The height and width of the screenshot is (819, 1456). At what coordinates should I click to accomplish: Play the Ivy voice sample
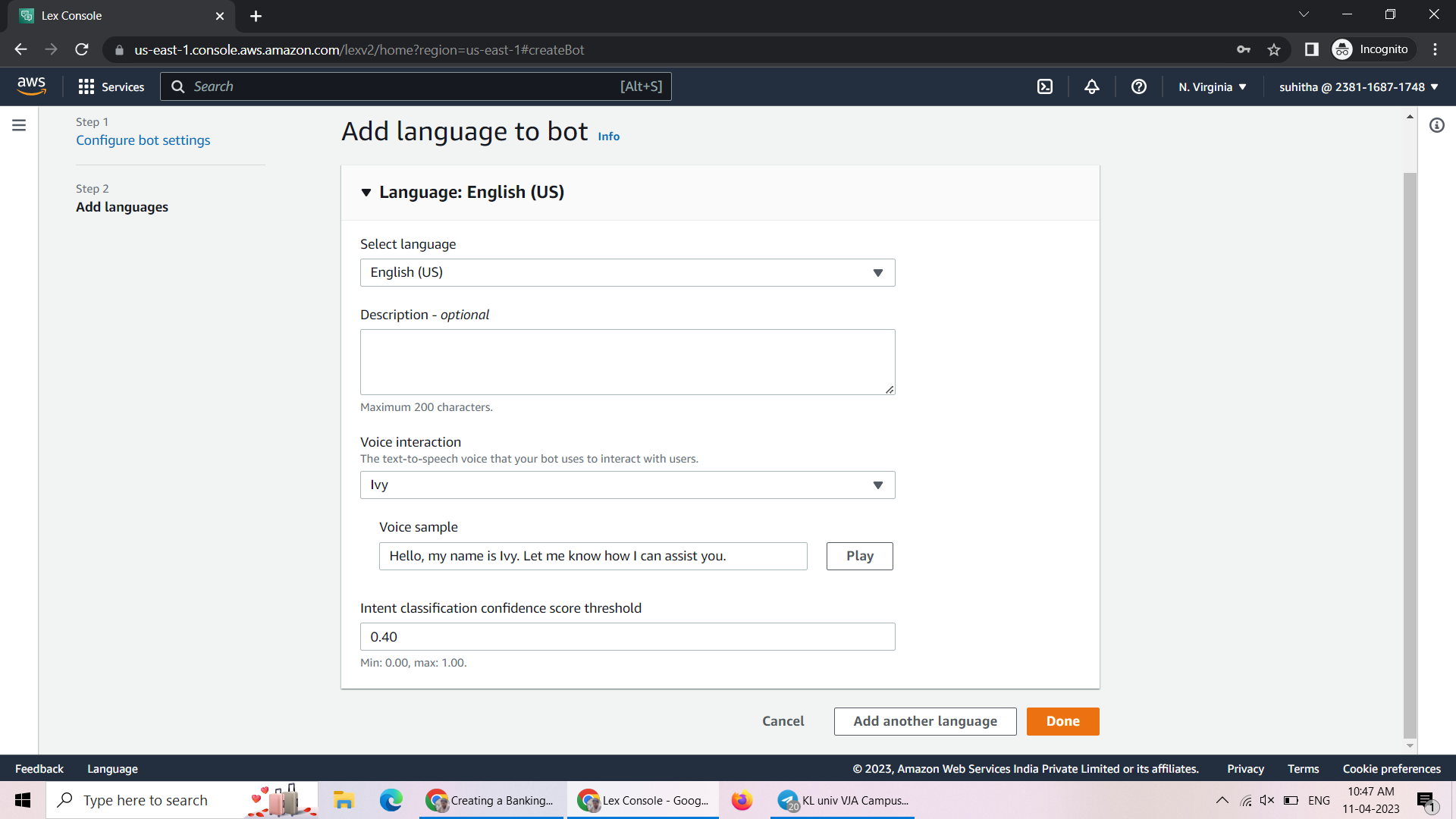pos(858,556)
